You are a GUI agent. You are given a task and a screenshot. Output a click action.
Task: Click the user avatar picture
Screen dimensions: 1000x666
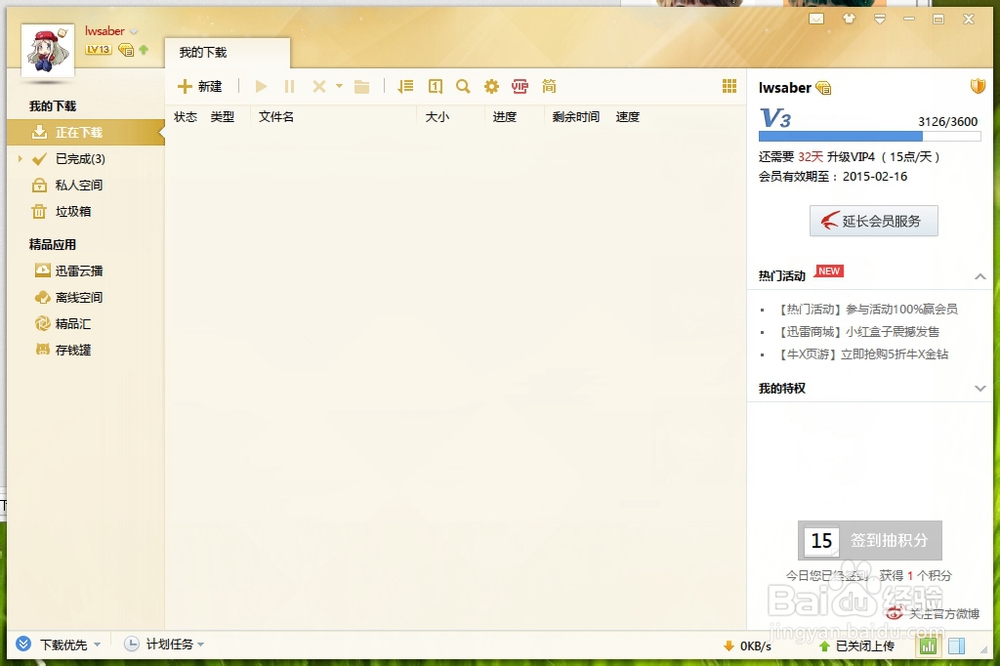point(47,49)
